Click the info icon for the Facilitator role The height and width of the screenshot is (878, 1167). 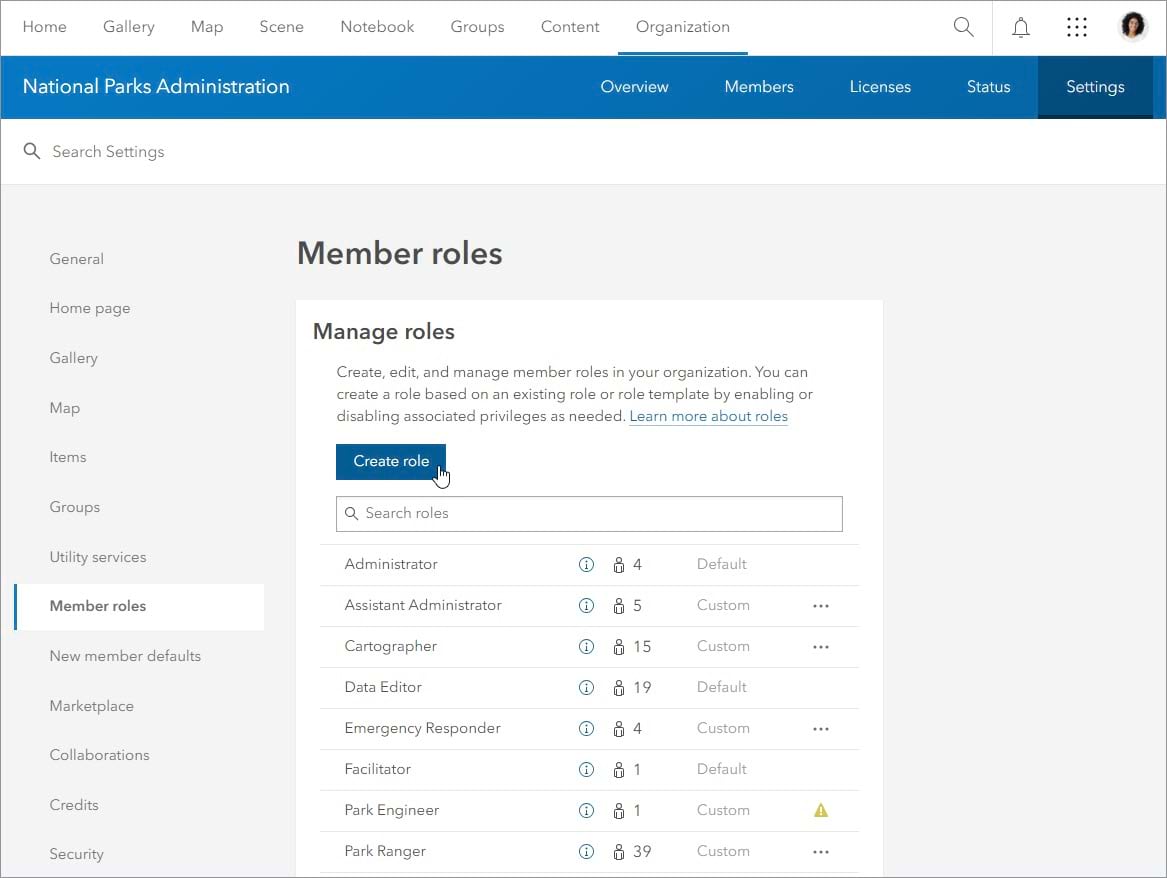coord(587,769)
